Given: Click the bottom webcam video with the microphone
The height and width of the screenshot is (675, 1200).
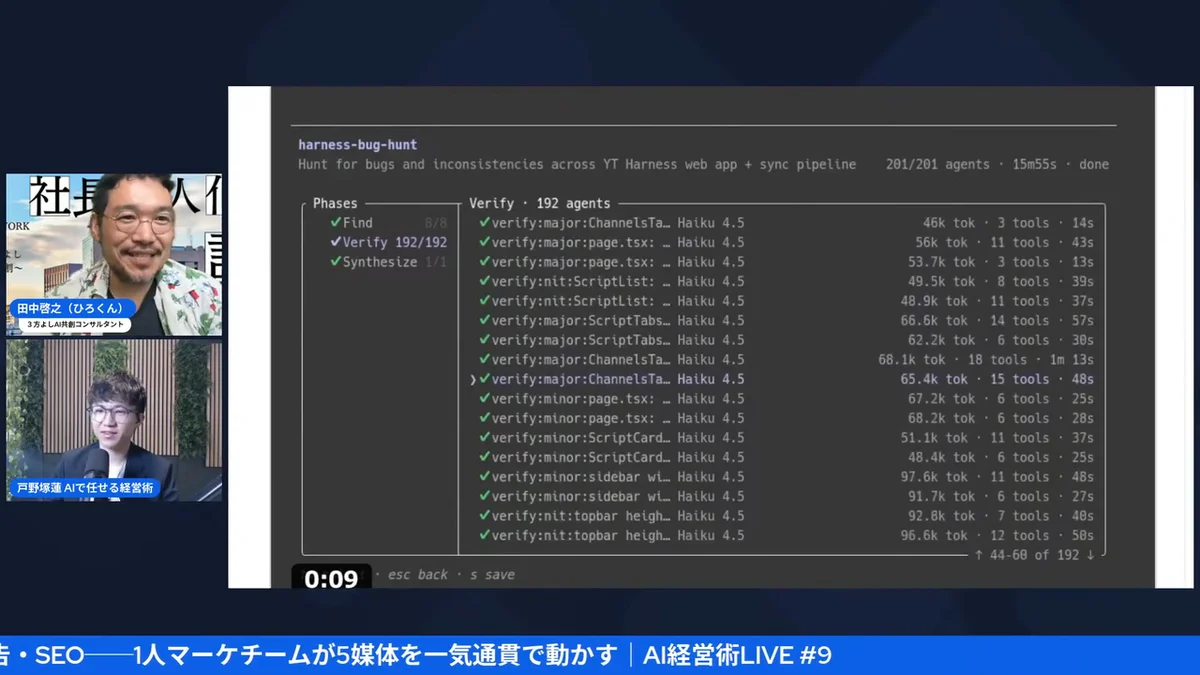Looking at the screenshot, I should pos(114,421).
